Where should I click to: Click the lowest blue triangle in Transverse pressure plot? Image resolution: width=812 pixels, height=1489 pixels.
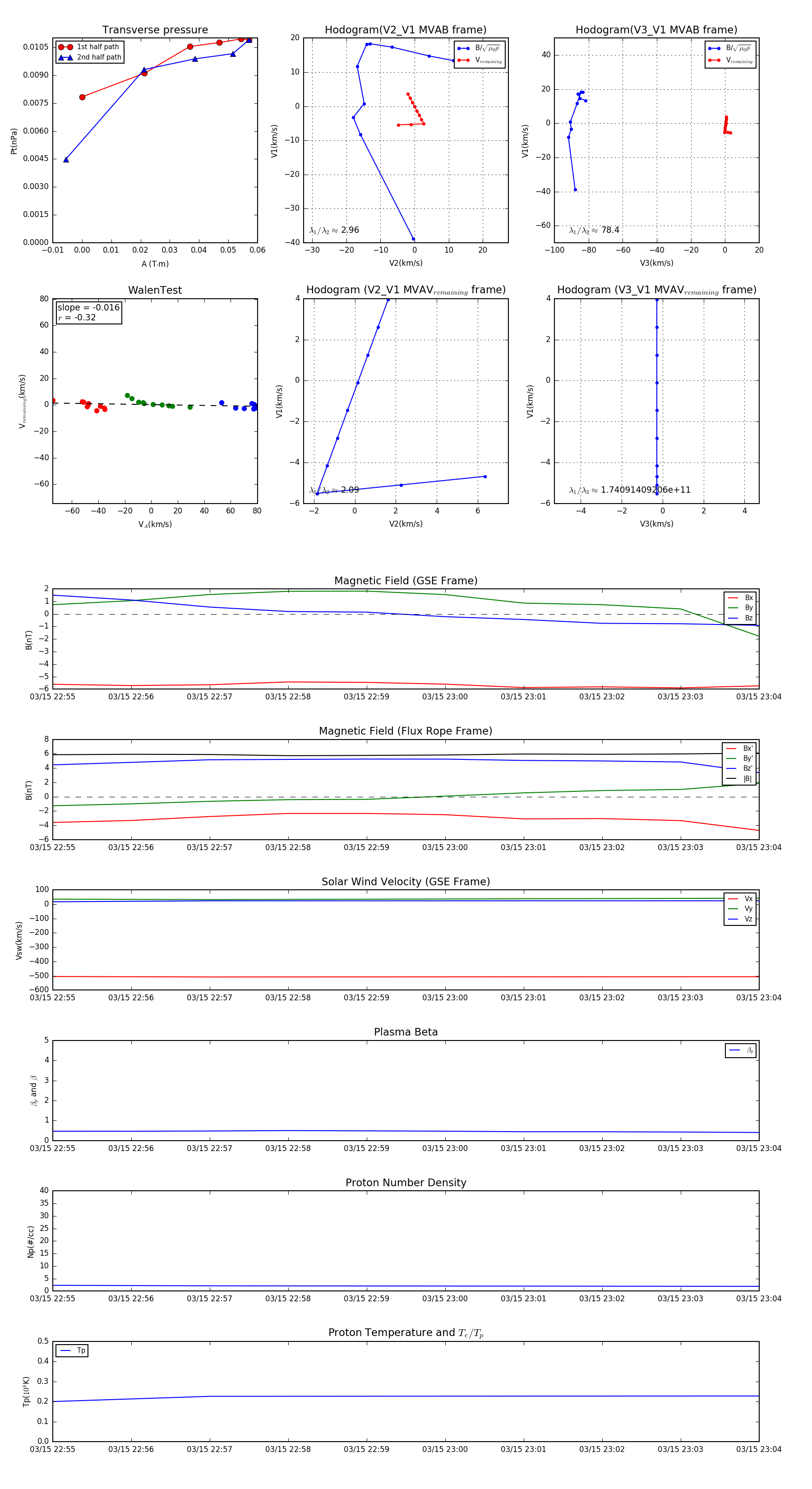[66, 160]
